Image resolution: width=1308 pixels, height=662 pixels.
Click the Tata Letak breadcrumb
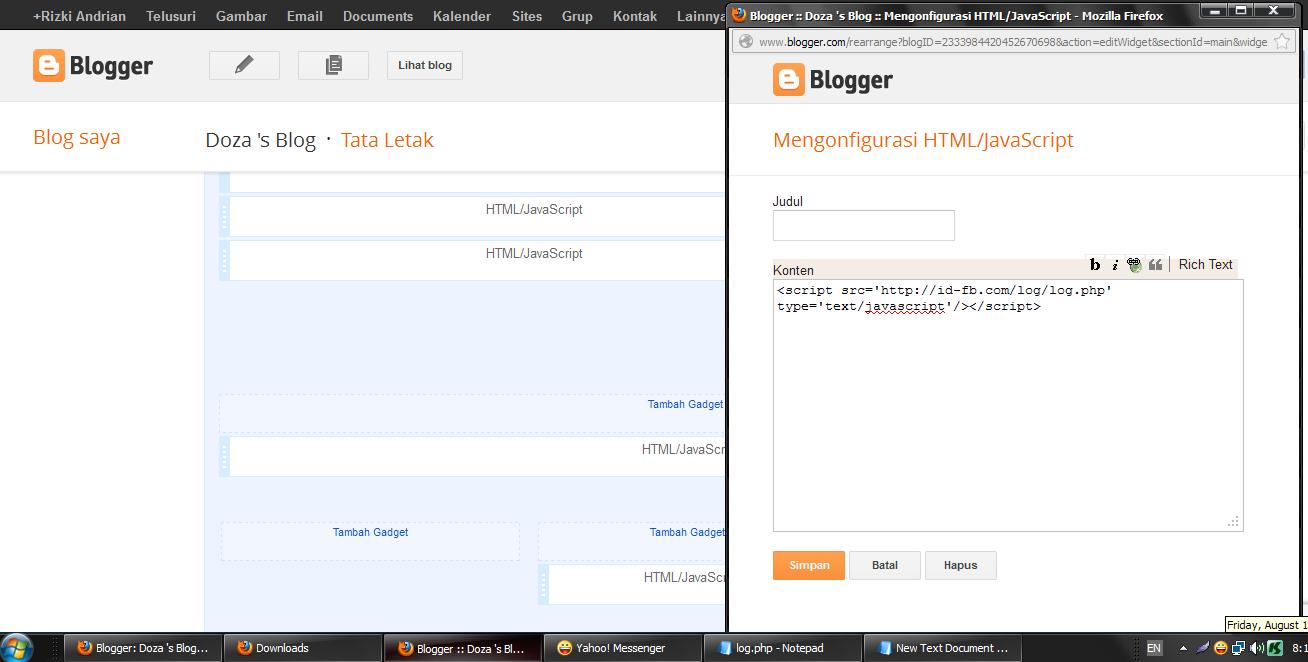click(387, 140)
